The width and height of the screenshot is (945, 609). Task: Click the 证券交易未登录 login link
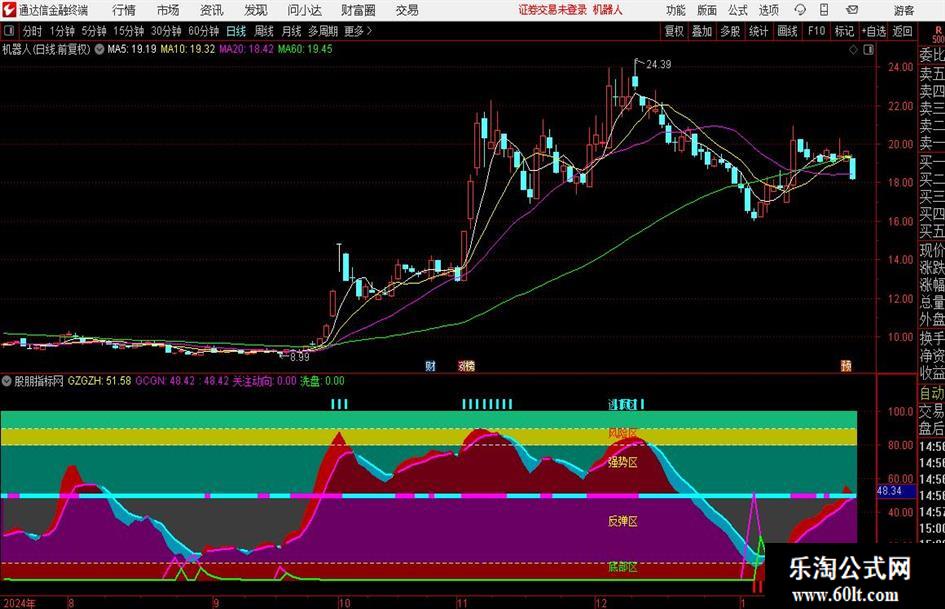(553, 10)
